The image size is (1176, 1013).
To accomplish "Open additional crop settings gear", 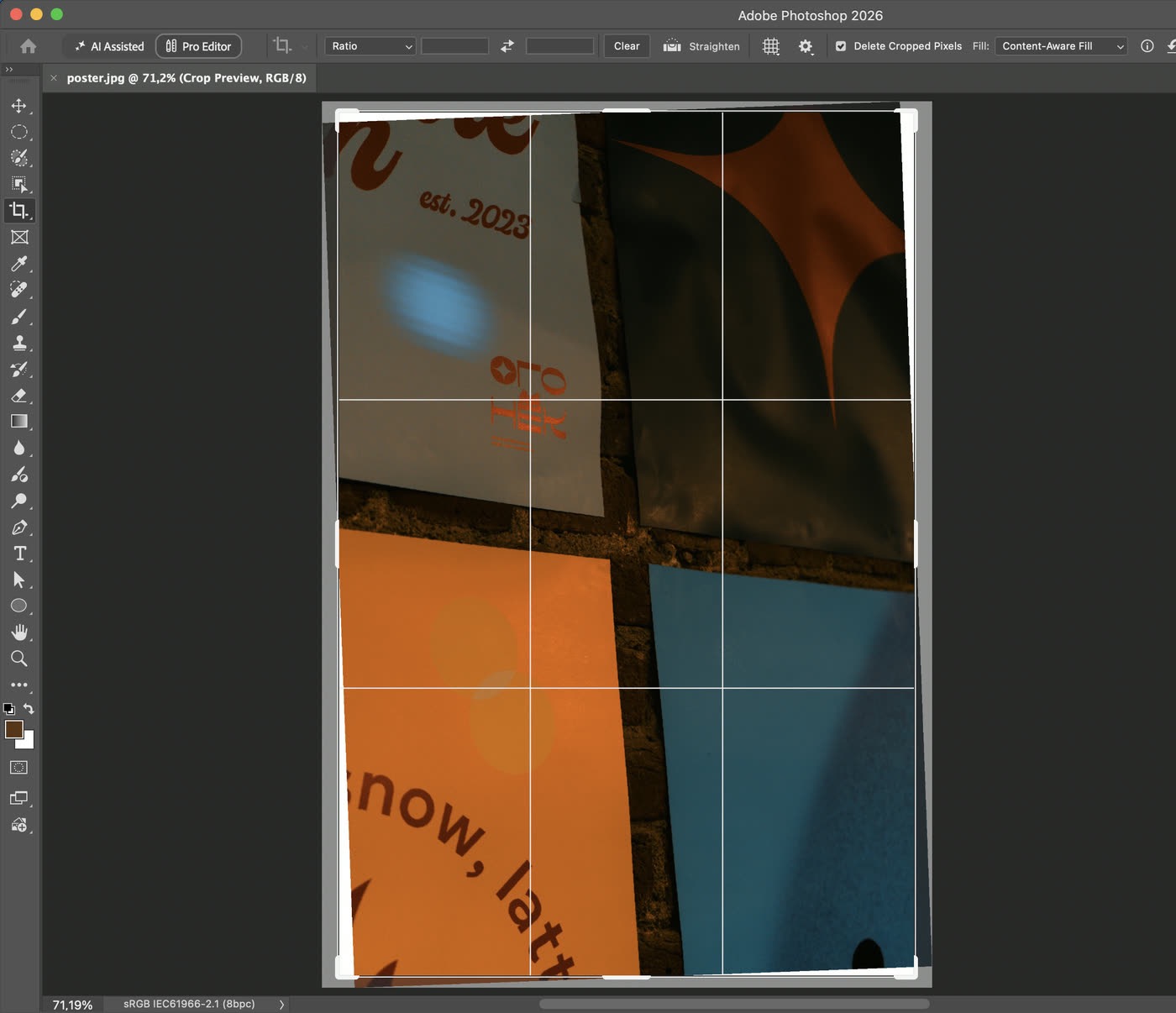I will (806, 46).
